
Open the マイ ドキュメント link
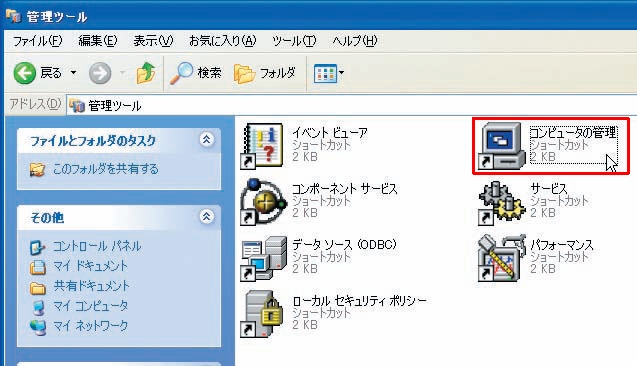pyautogui.click(x=91, y=266)
